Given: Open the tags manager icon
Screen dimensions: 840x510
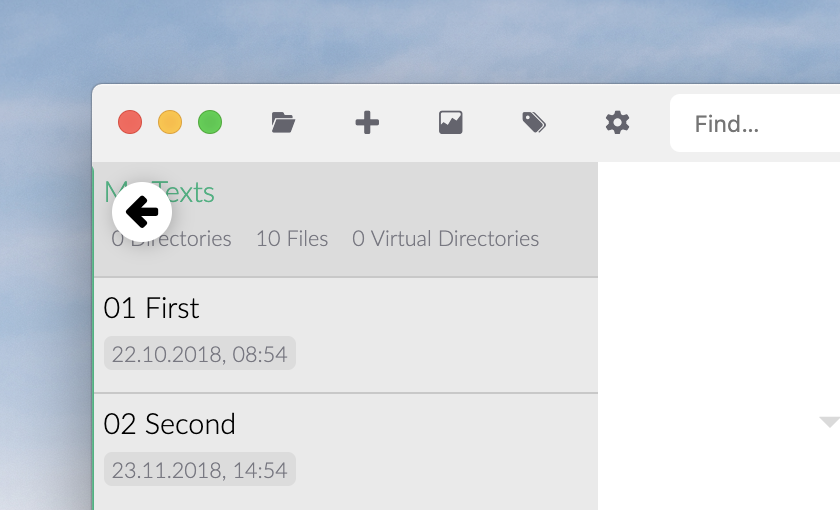Looking at the screenshot, I should point(534,123).
